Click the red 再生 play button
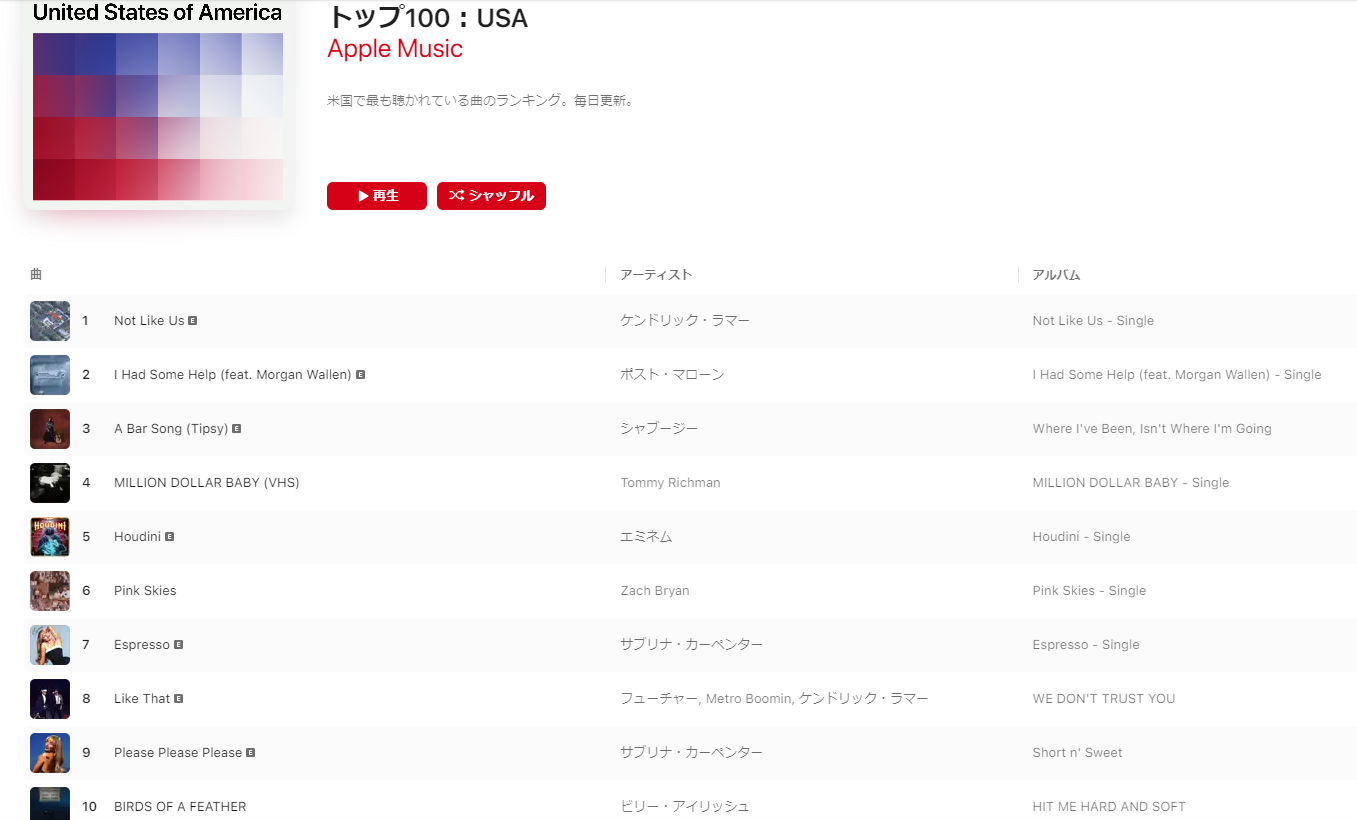Screen dimensions: 1357x820 click(377, 196)
